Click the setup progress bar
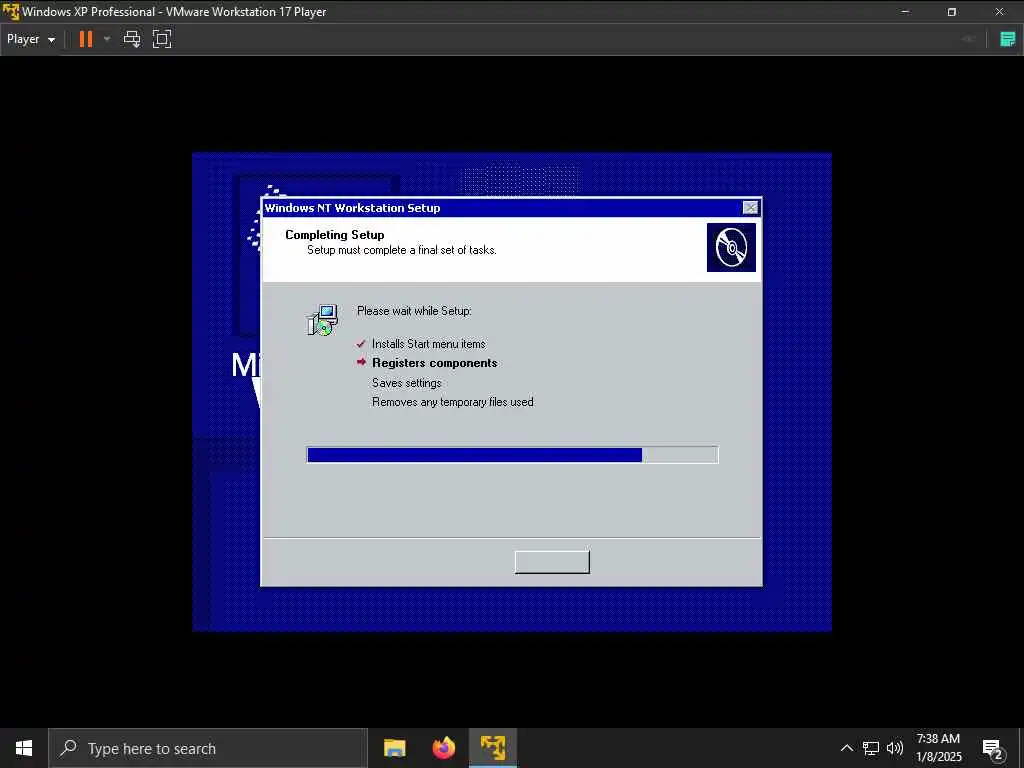This screenshot has width=1024, height=768. 513,455
